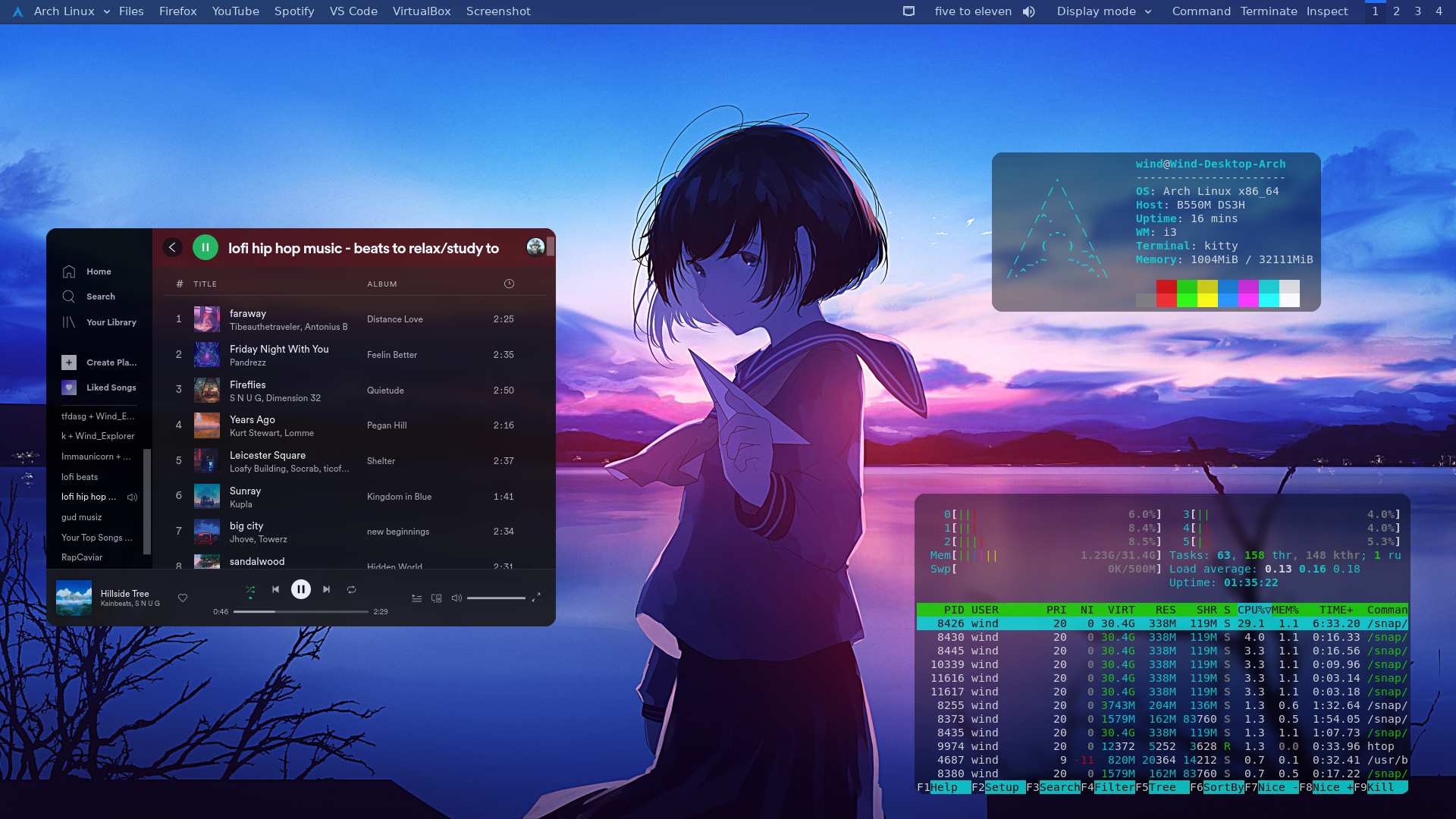The height and width of the screenshot is (819, 1456).
Task: Click Spotify's back navigation arrow
Action: pyautogui.click(x=172, y=247)
